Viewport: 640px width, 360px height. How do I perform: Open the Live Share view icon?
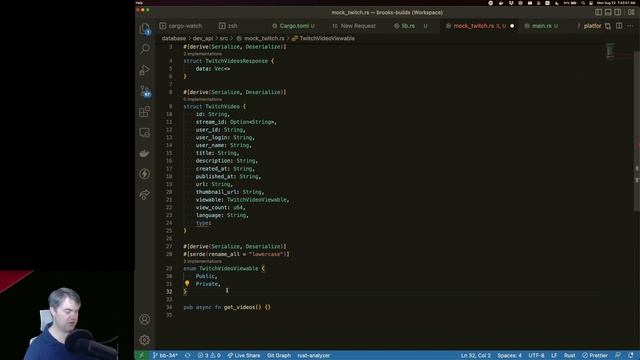[144, 195]
